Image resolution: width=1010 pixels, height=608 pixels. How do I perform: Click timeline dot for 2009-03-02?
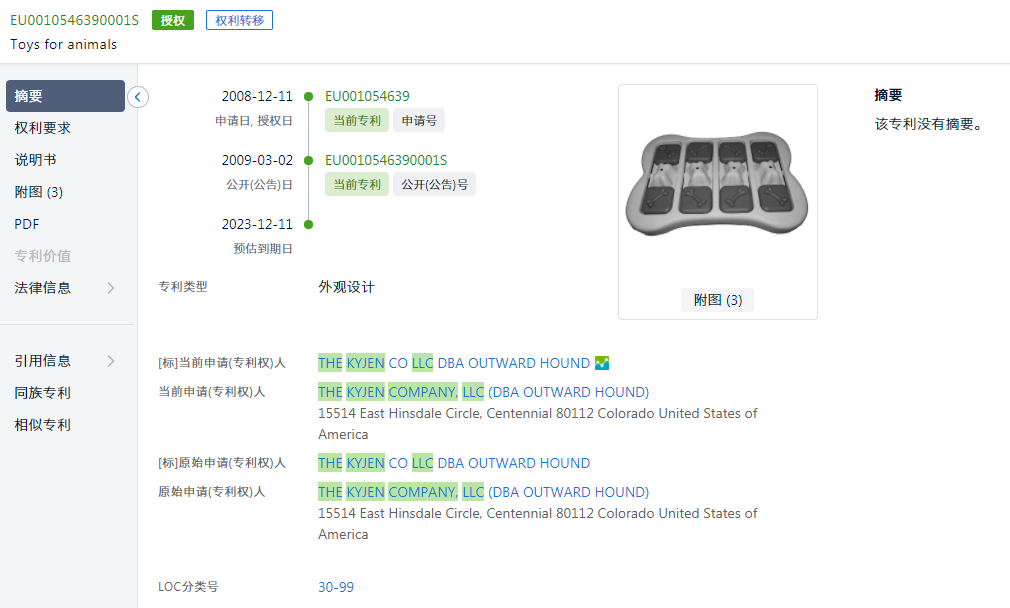click(x=309, y=160)
